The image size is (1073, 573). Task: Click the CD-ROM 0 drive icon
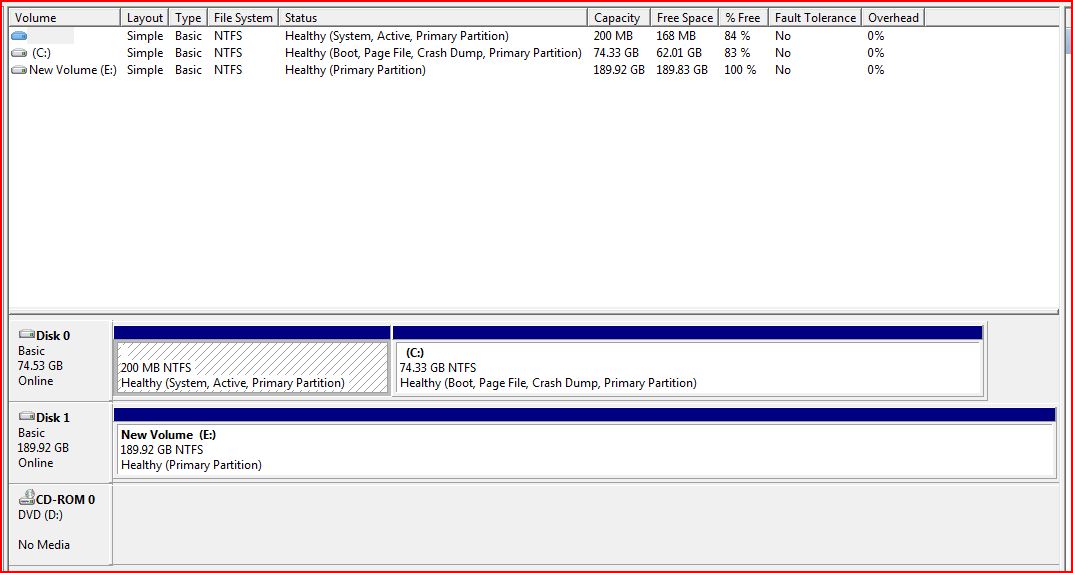click(x=26, y=499)
